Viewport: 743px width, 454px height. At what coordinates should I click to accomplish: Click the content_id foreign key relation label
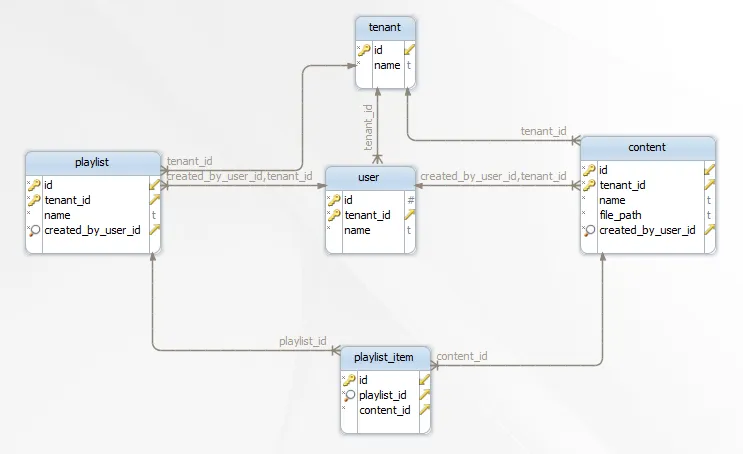coord(462,356)
